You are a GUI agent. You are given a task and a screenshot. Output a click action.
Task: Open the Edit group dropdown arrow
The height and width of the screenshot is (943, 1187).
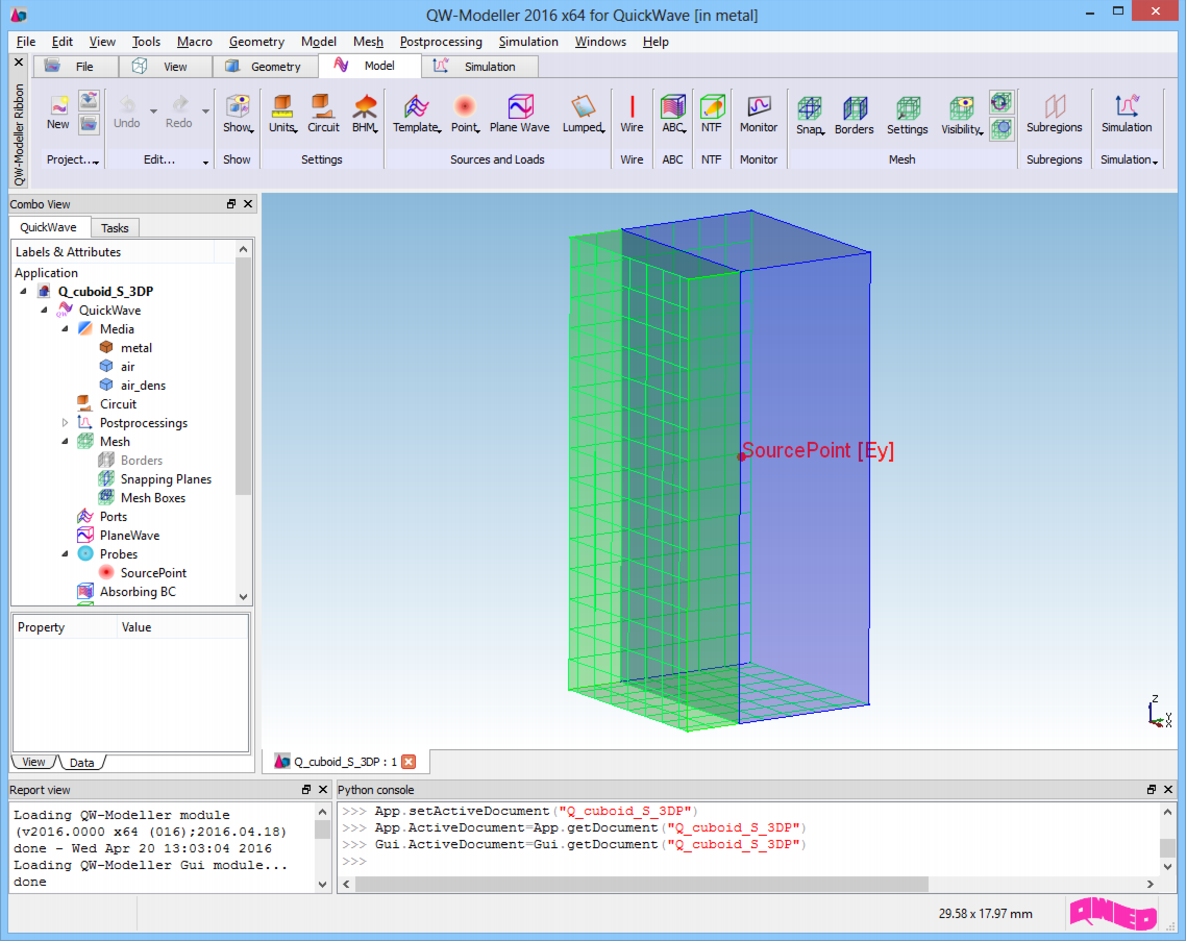(x=205, y=161)
